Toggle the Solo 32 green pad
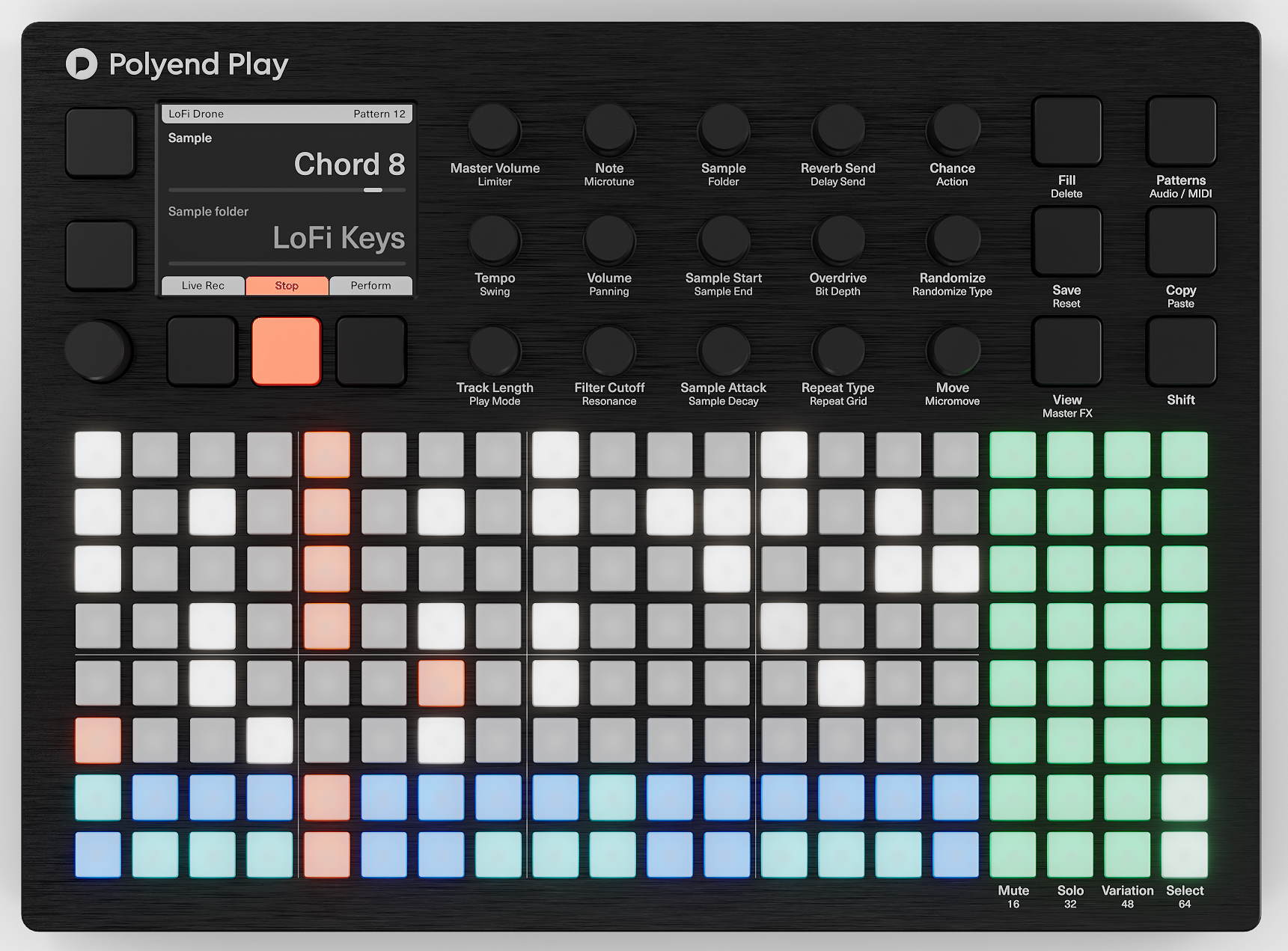The image size is (1288, 951). pyautogui.click(x=1070, y=854)
